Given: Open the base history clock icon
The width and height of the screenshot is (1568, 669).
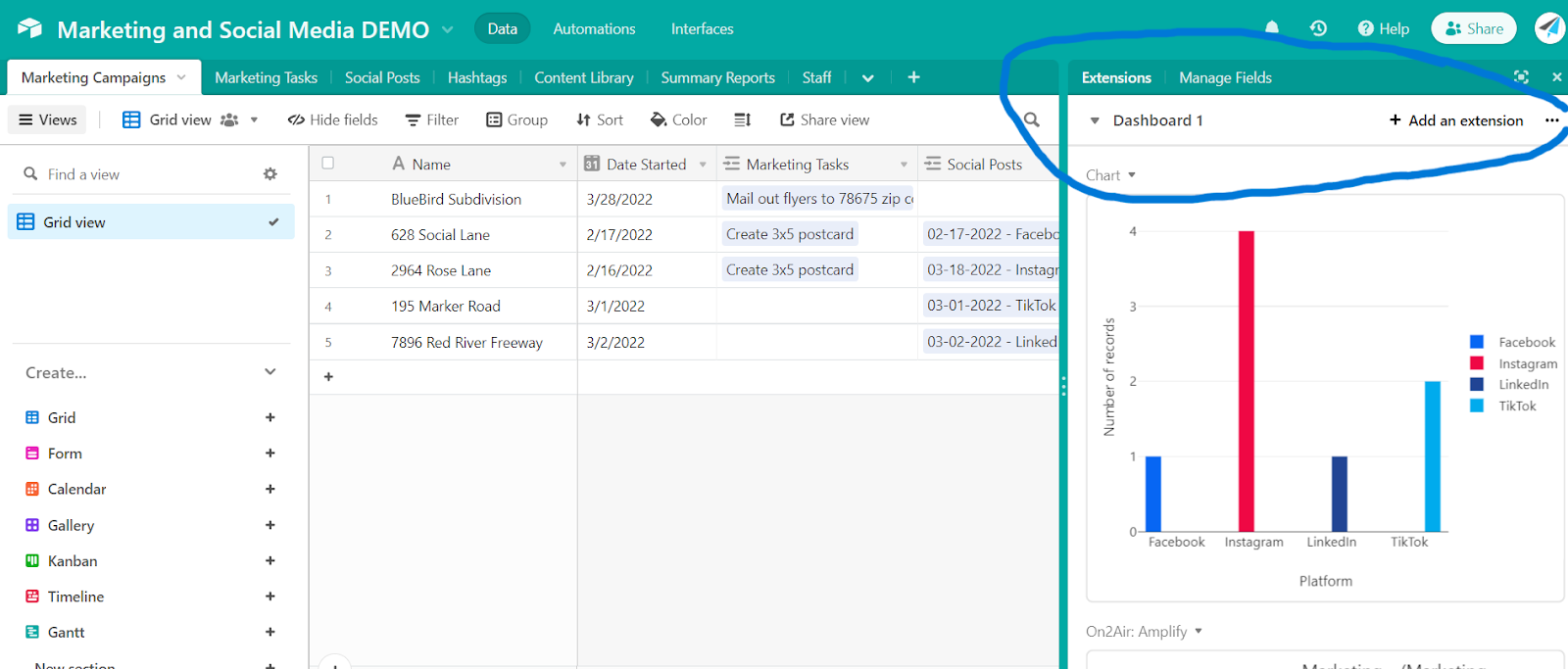Looking at the screenshot, I should [x=1318, y=28].
